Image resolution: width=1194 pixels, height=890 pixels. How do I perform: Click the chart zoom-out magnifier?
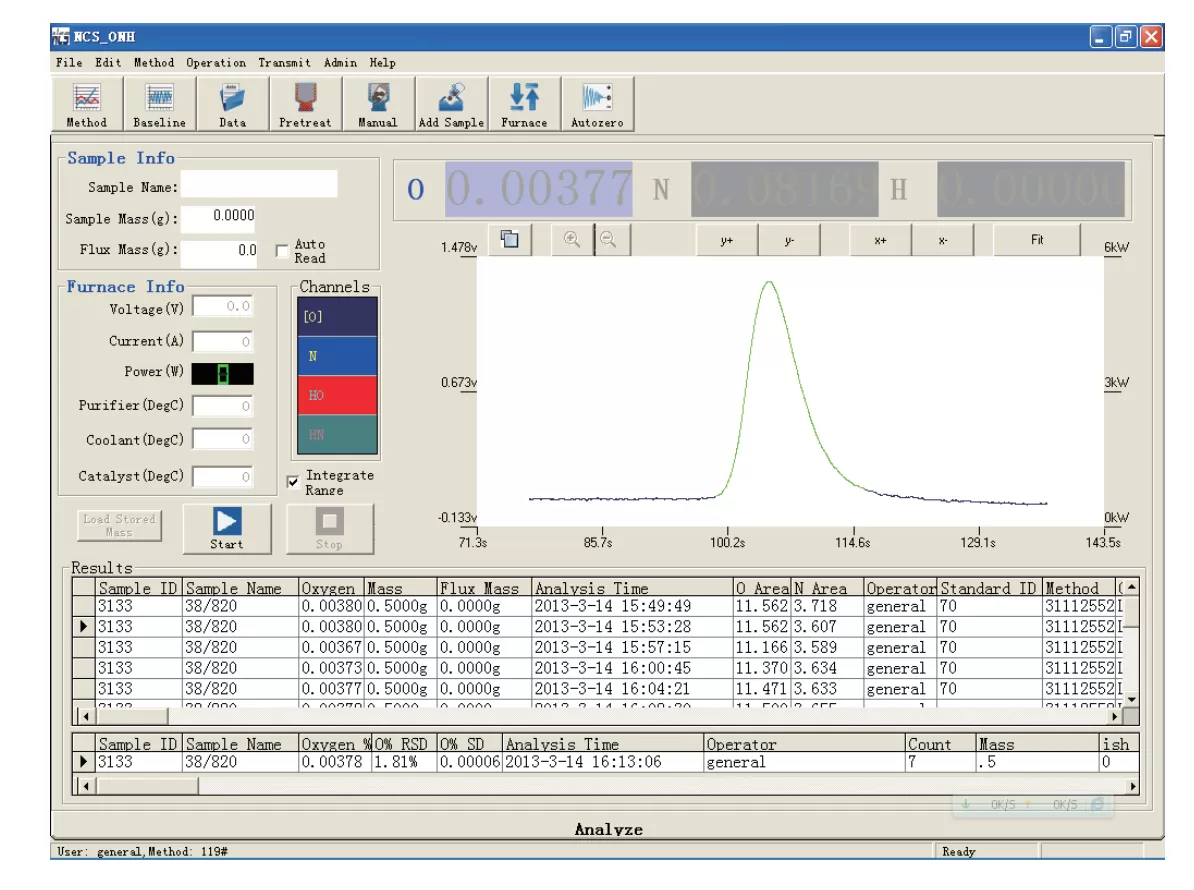click(607, 240)
